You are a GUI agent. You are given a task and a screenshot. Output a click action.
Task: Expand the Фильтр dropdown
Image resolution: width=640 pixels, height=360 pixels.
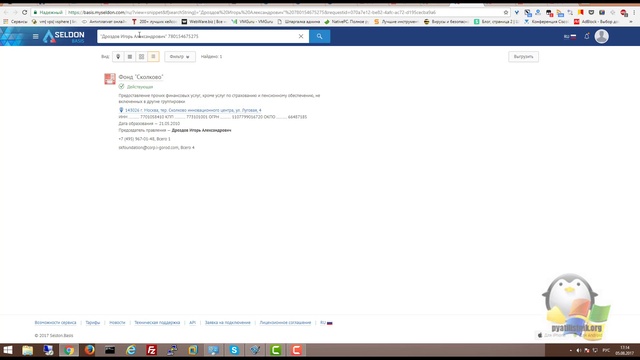180,57
